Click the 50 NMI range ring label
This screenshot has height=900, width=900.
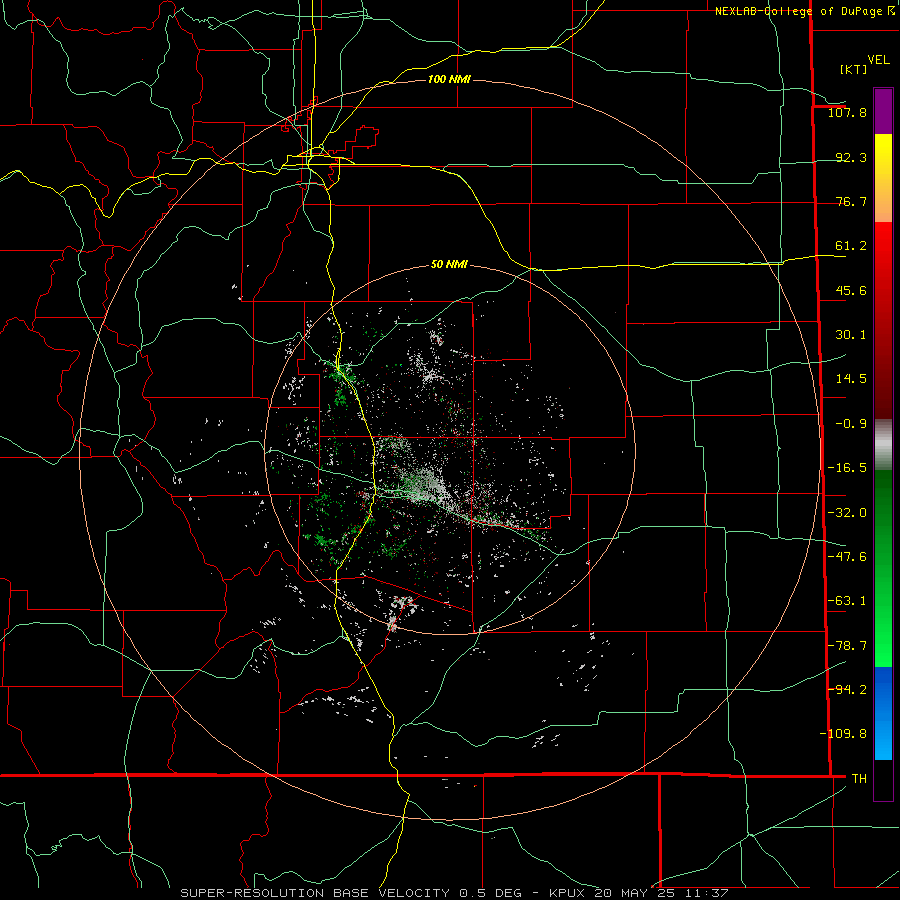449,264
